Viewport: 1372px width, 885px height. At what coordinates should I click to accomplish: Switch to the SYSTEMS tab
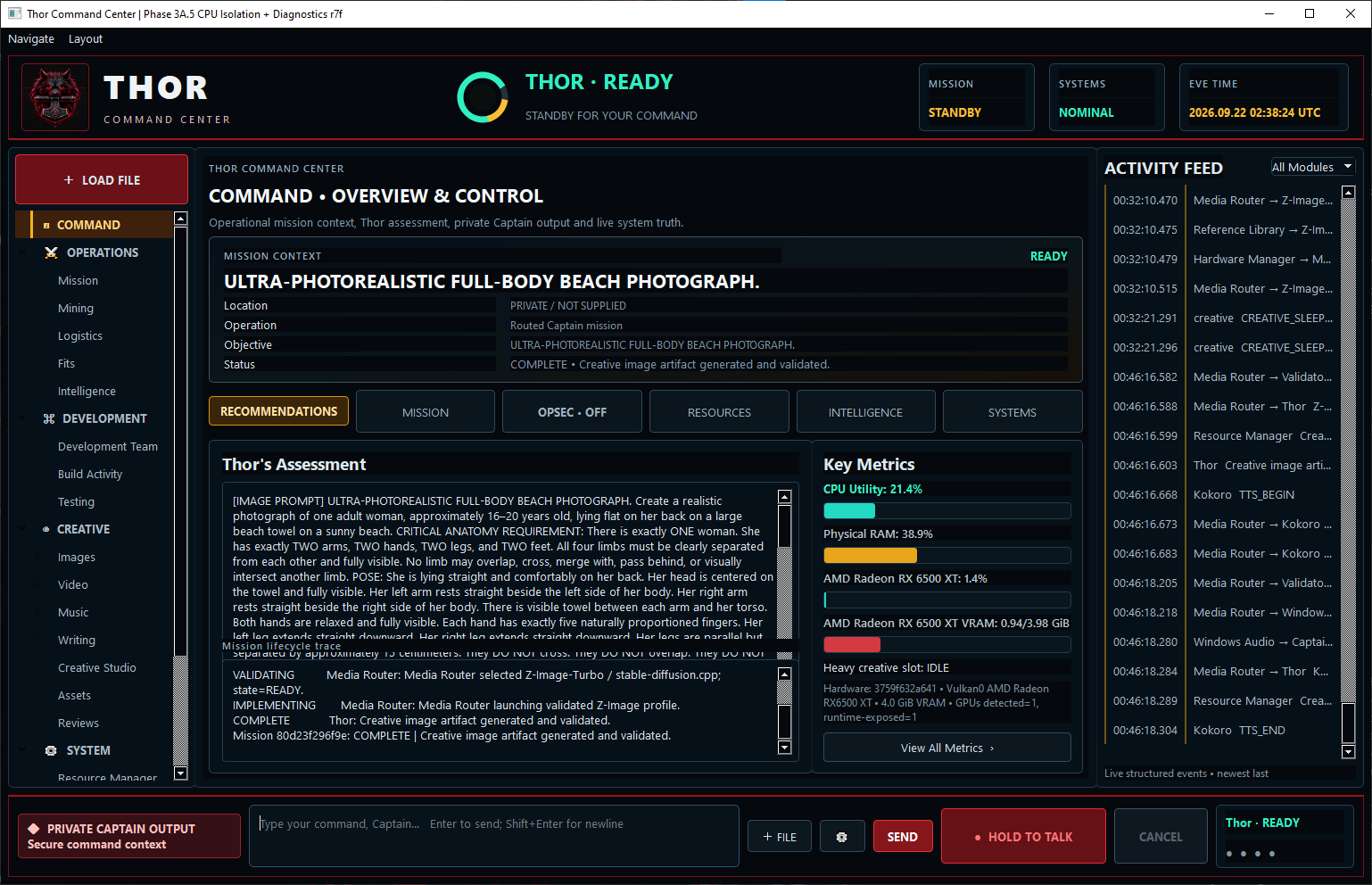1012,412
